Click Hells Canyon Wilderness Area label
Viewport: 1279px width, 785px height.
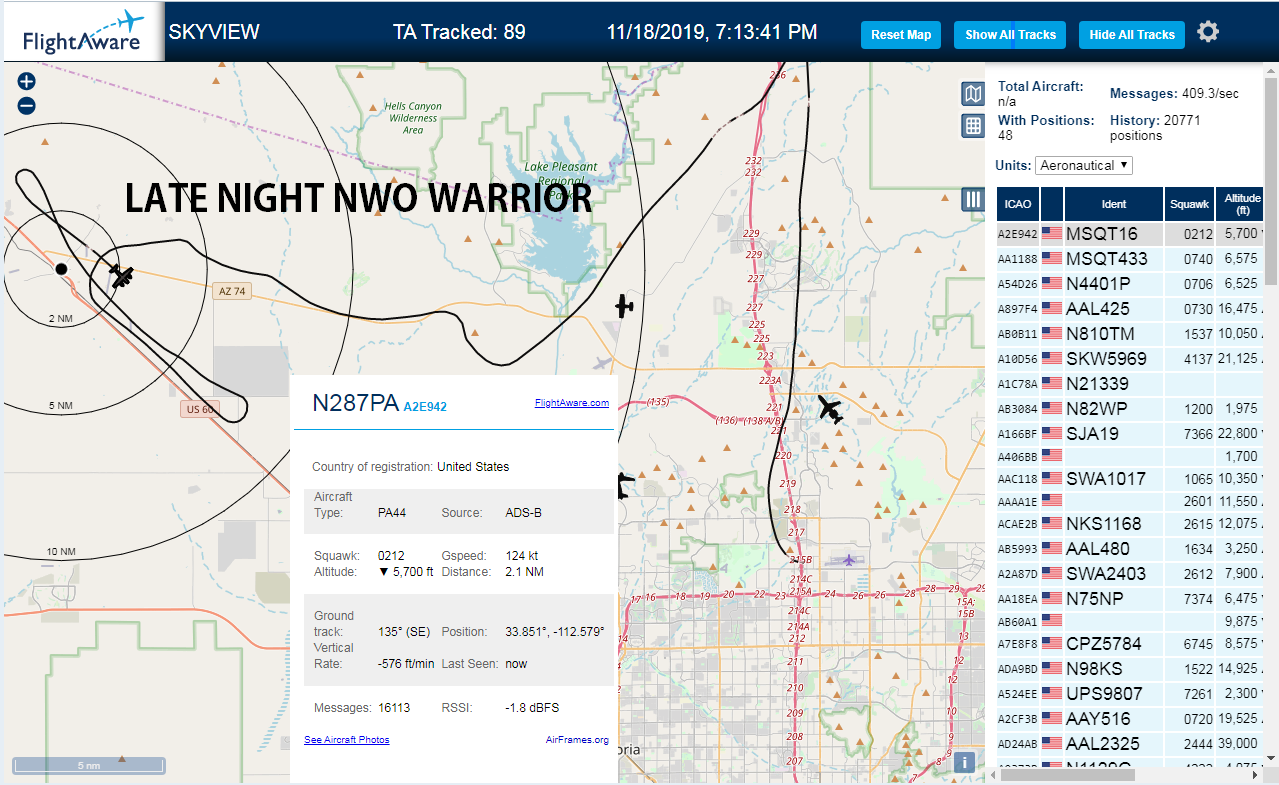coord(413,118)
